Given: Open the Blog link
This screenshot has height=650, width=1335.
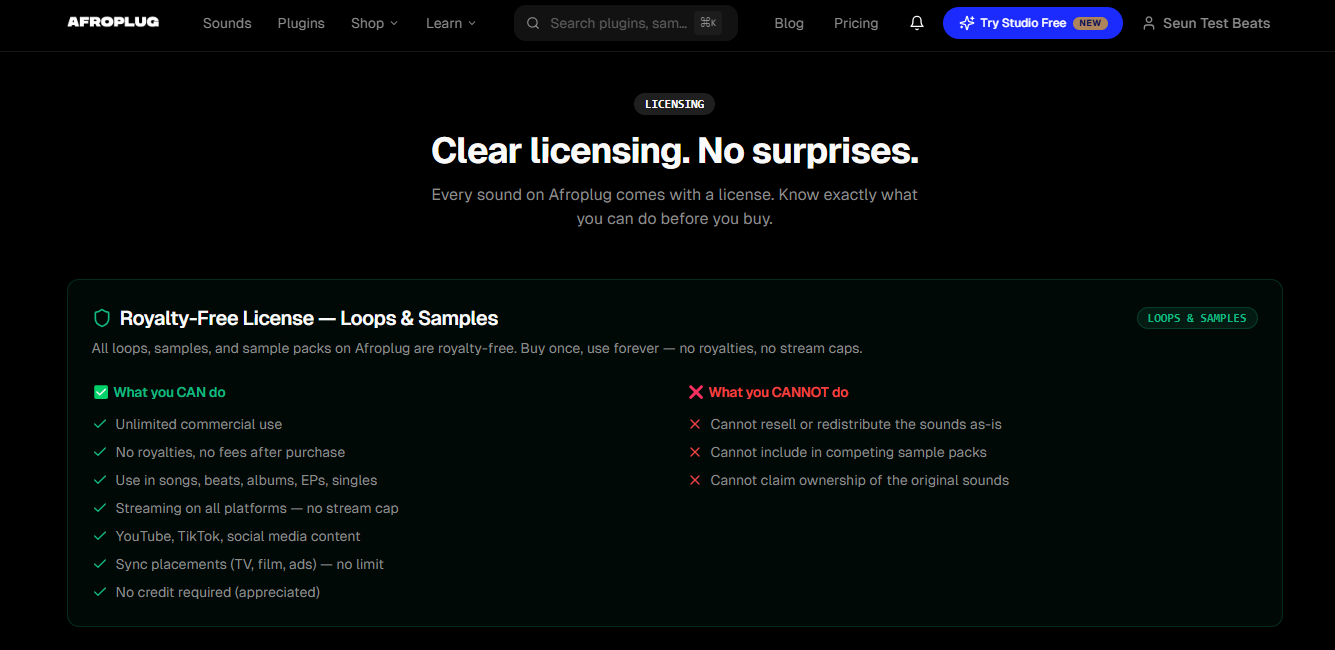Looking at the screenshot, I should pyautogui.click(x=789, y=23).
